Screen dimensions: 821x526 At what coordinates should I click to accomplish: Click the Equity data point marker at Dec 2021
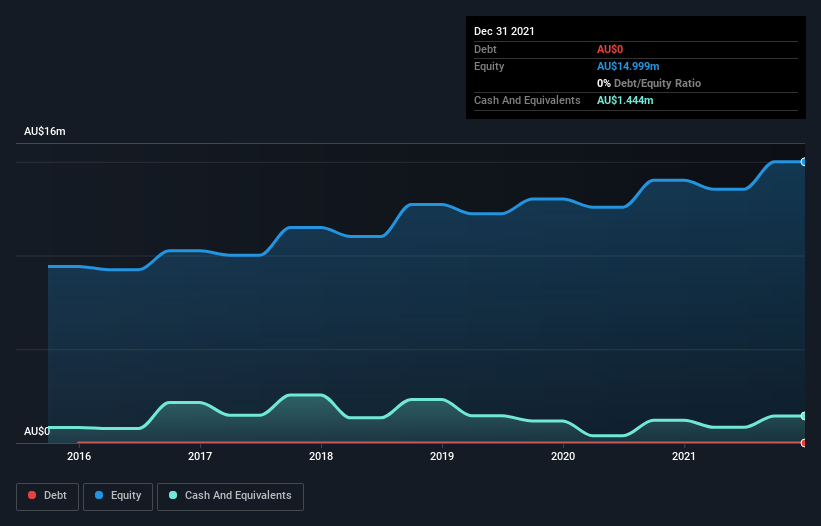click(804, 162)
